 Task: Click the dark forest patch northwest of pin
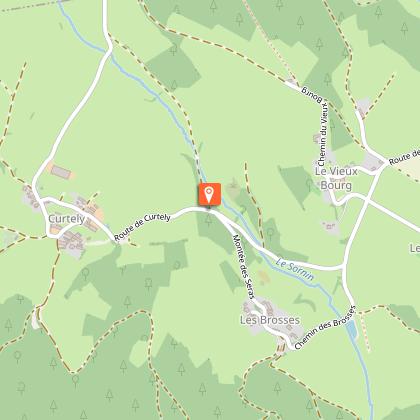(174, 69)
